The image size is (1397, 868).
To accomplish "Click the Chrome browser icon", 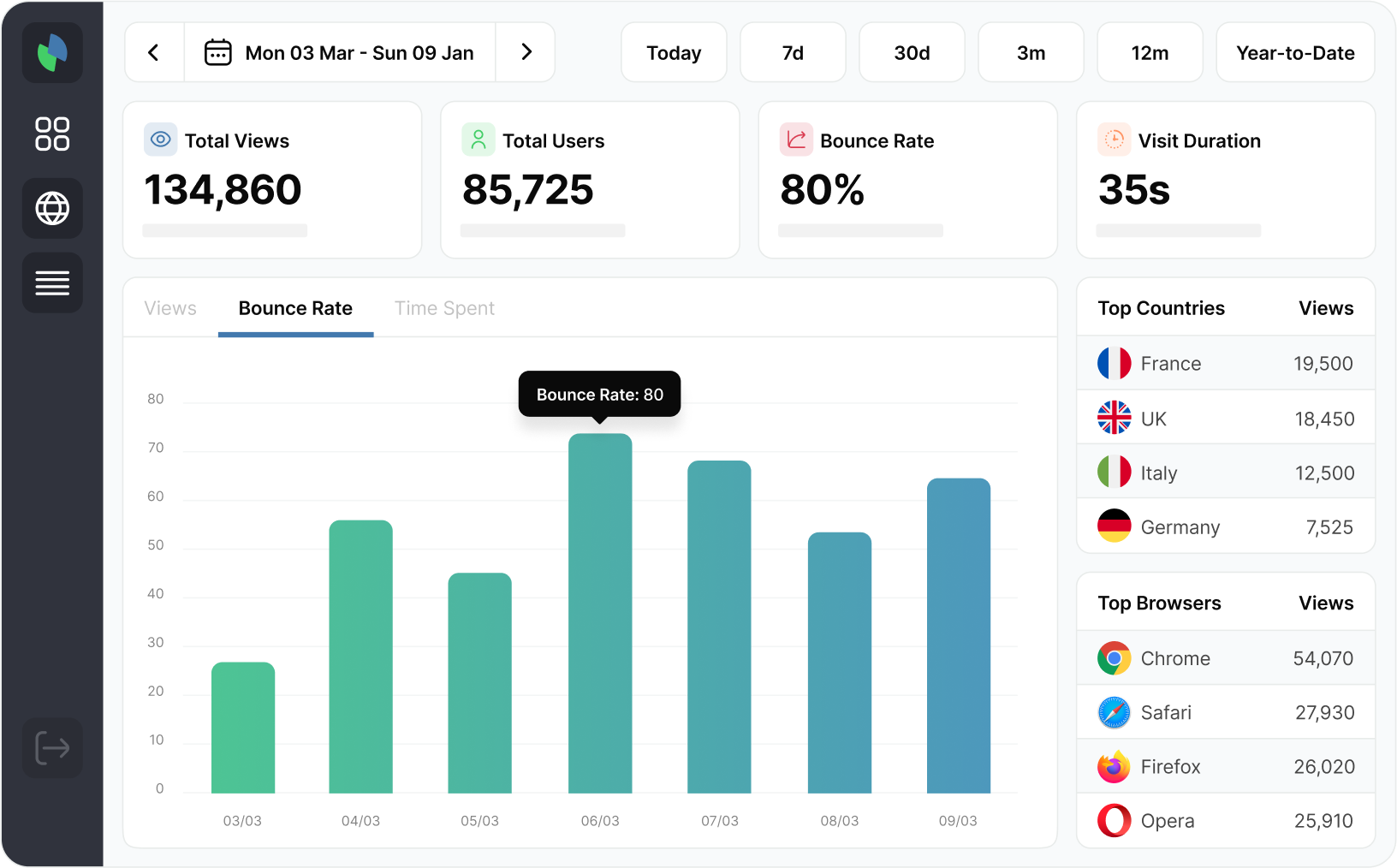I will [1115, 658].
